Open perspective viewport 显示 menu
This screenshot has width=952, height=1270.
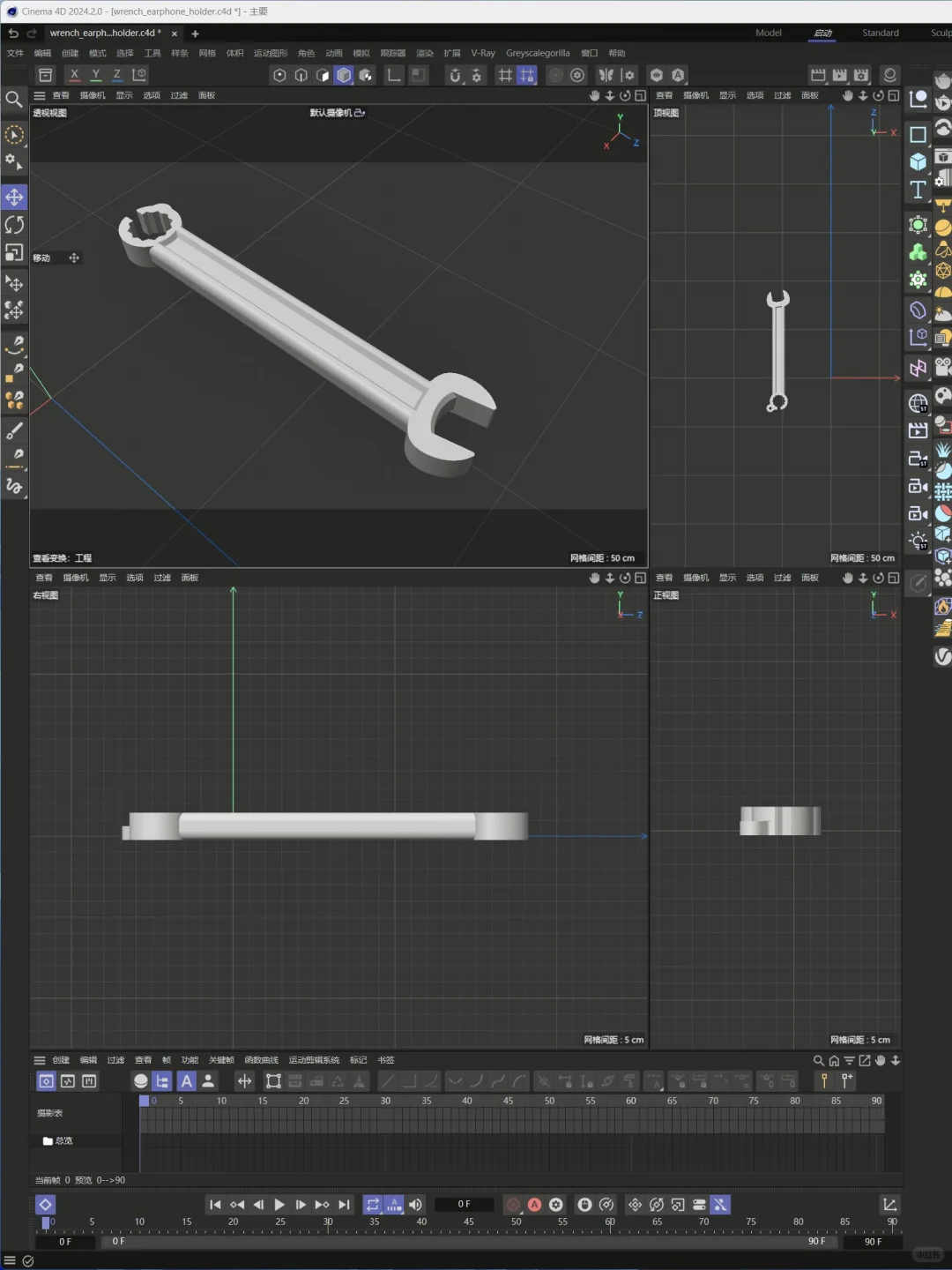click(124, 95)
